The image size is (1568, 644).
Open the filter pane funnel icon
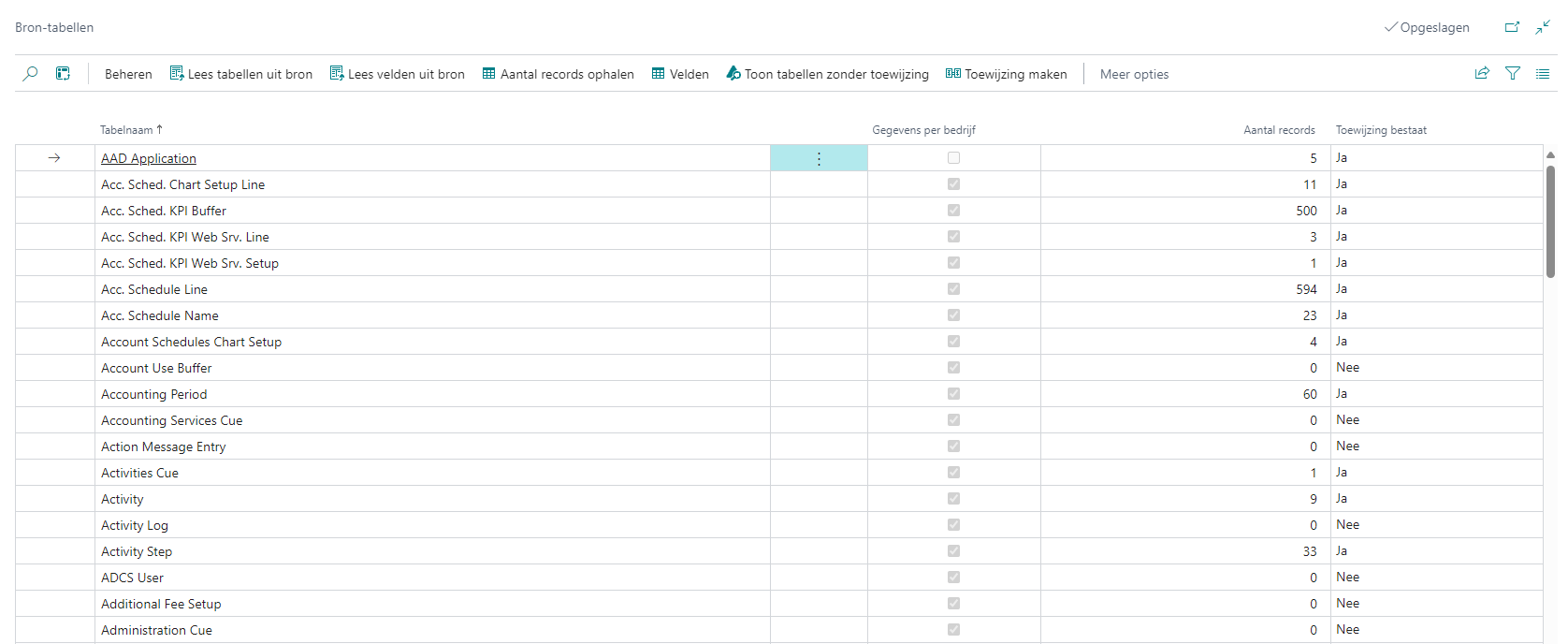(1513, 74)
